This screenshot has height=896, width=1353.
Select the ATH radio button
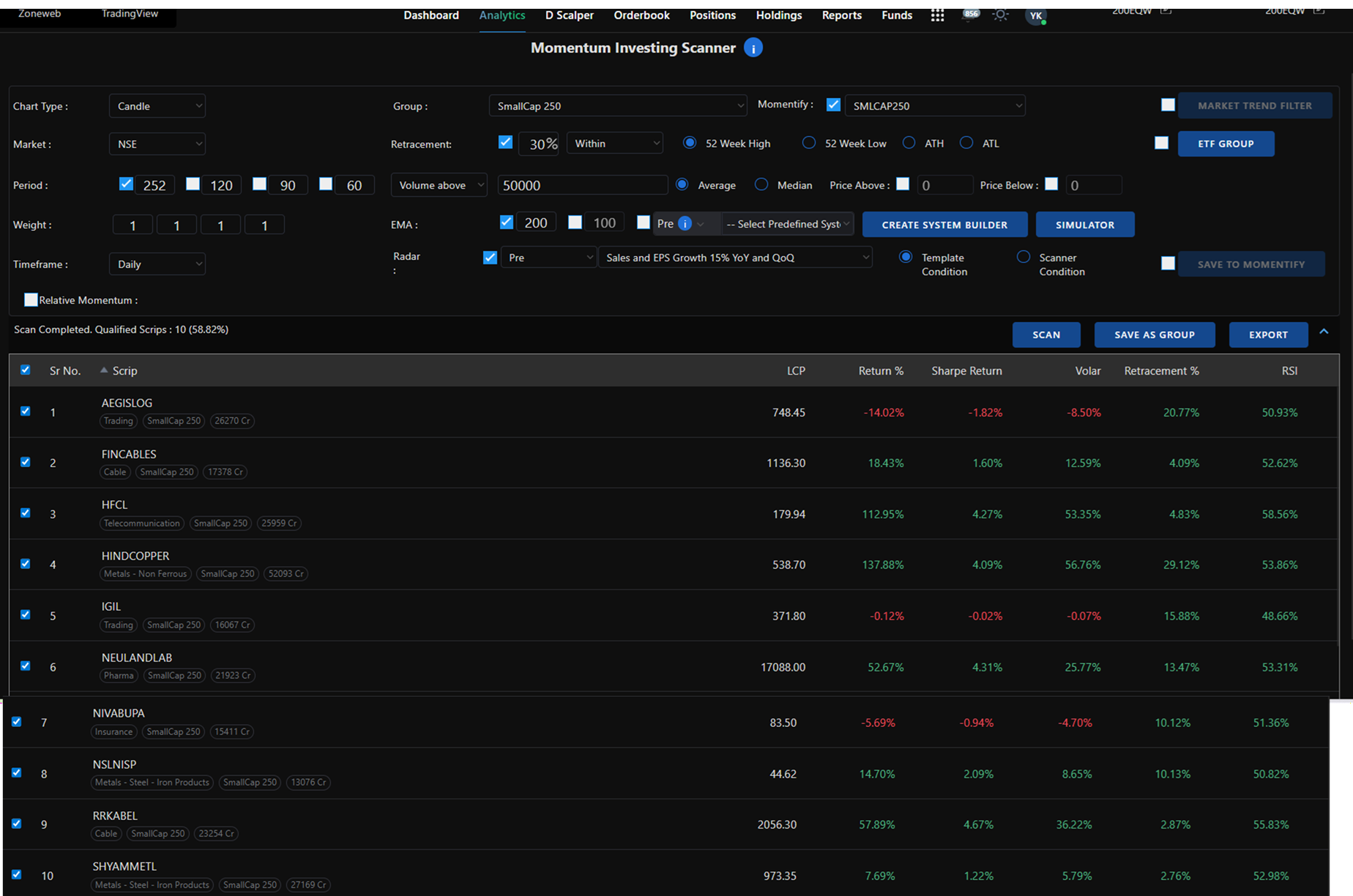[x=909, y=143]
